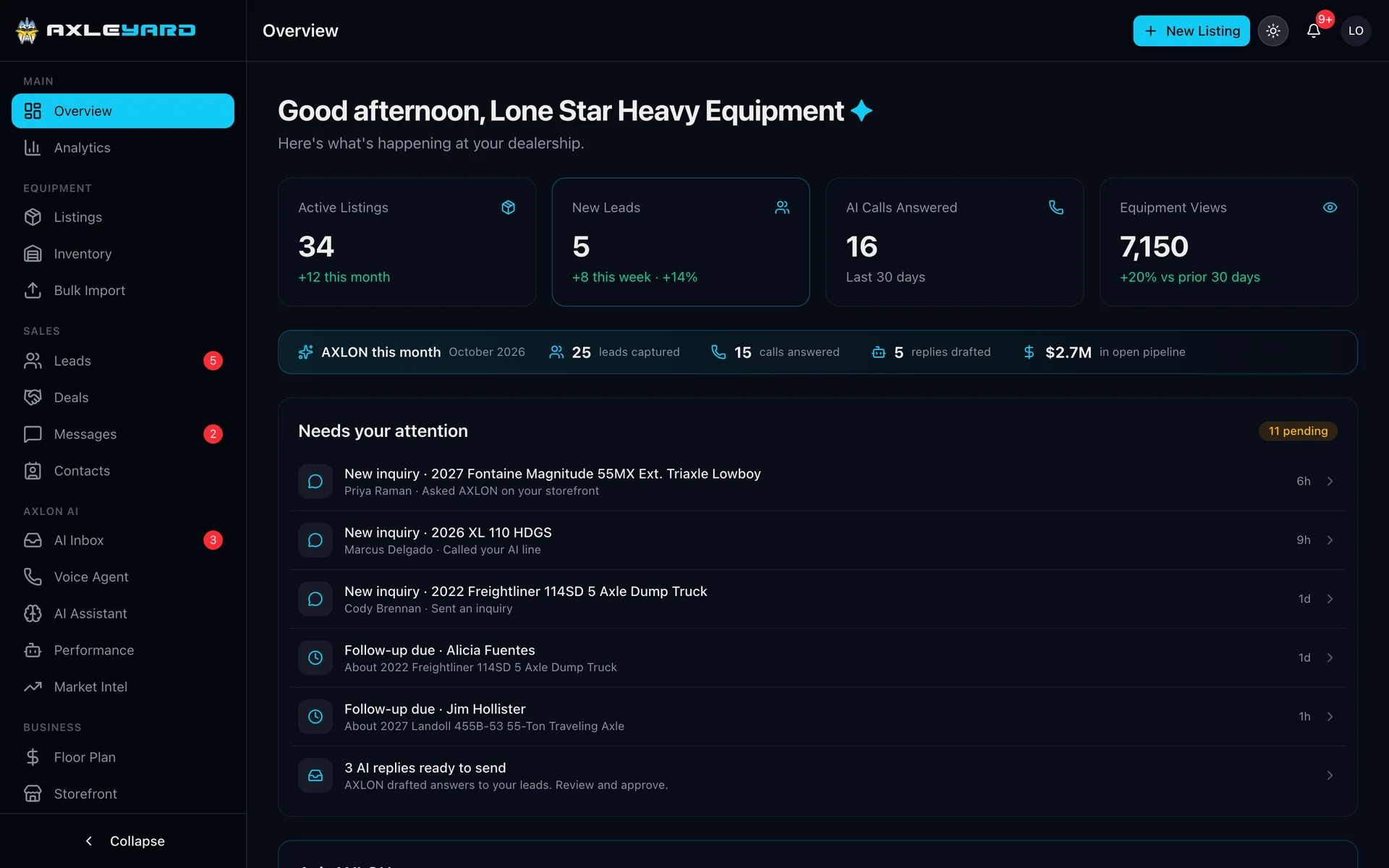Screen dimensions: 1389x868
Task: Click the Bulk Import upload icon
Action: 33,290
